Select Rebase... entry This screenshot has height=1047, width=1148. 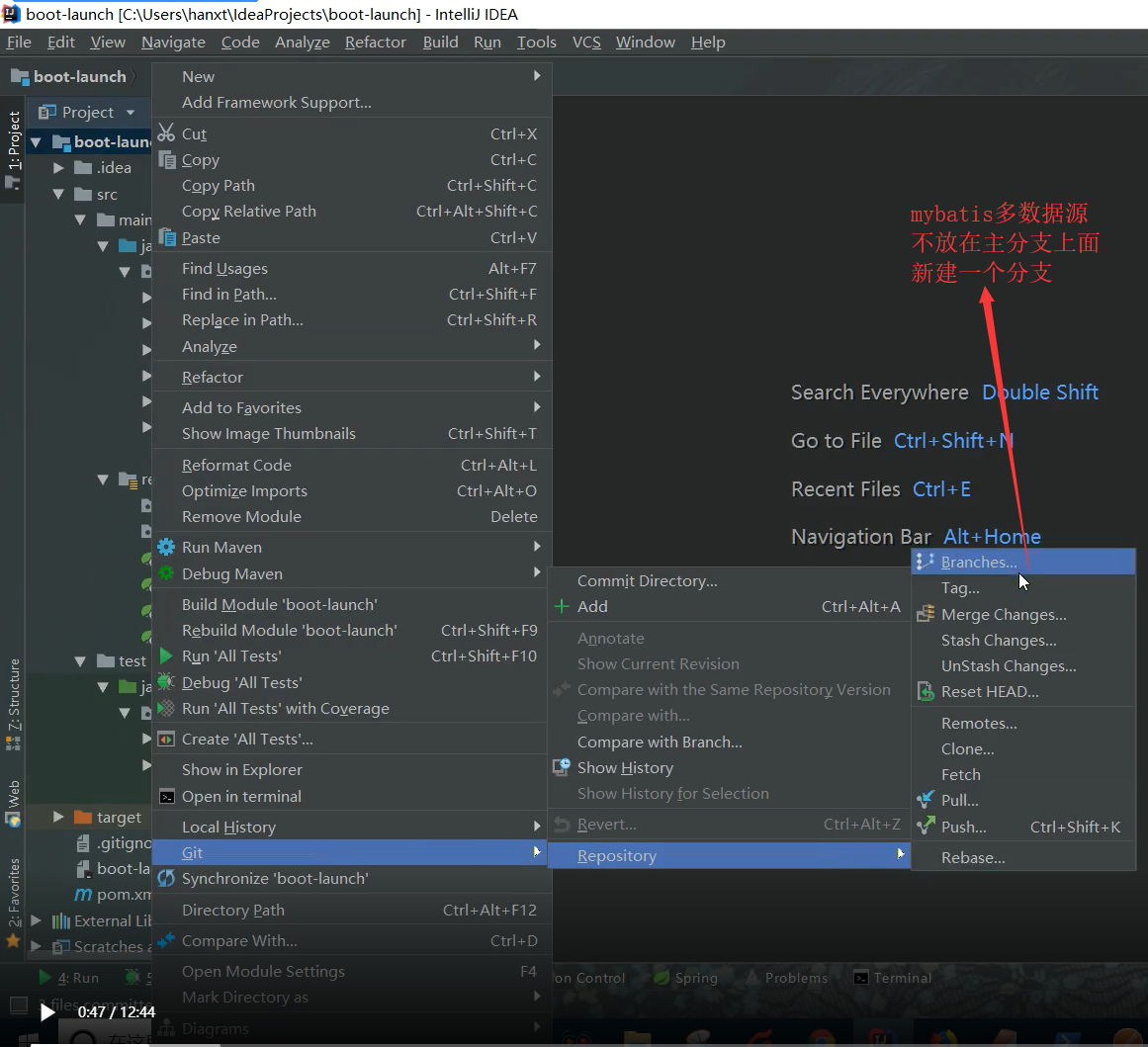(1023, 857)
